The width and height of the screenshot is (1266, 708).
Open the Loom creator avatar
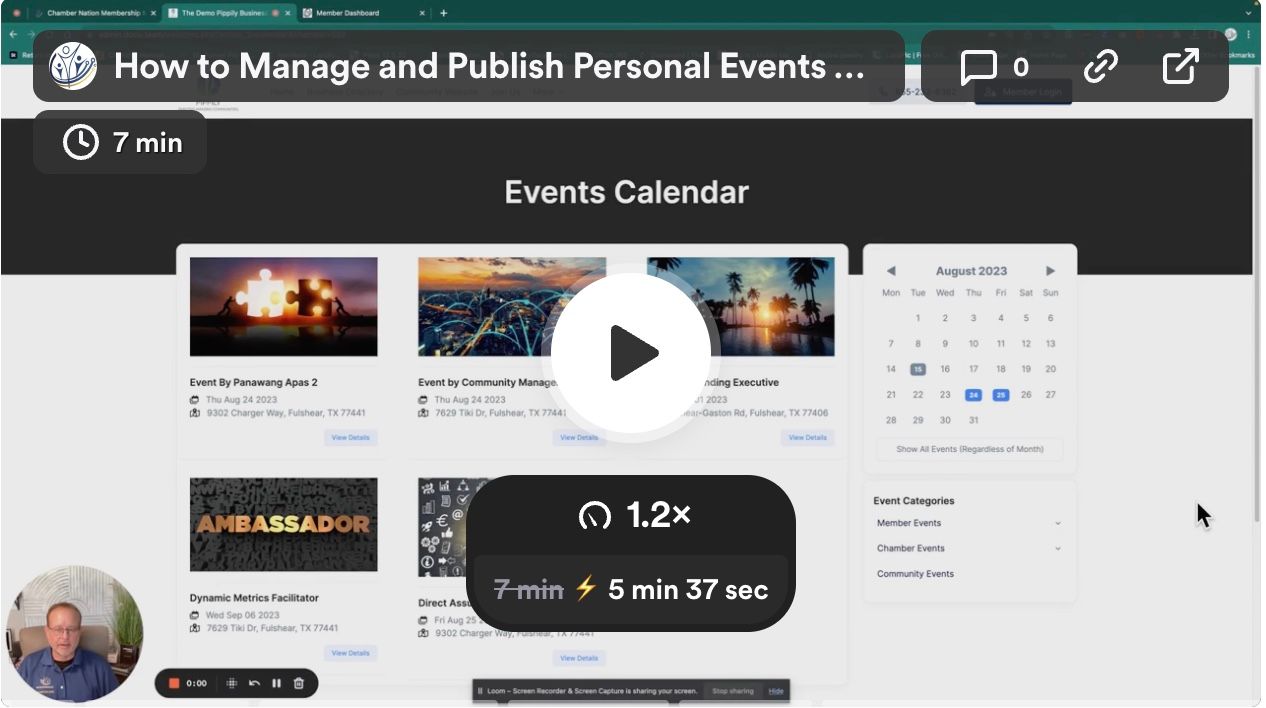tap(73, 66)
